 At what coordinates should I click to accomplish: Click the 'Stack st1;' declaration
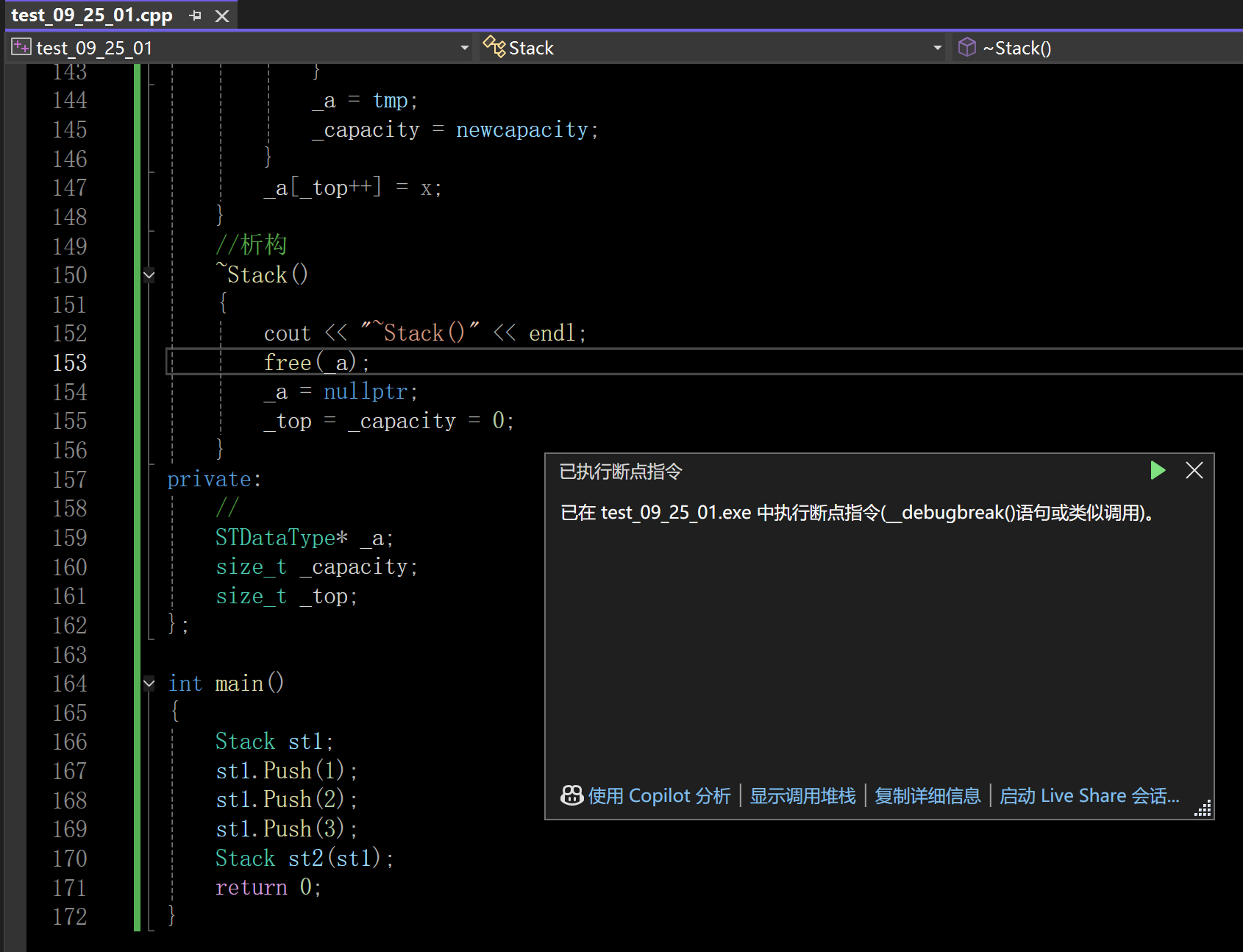[274, 742]
